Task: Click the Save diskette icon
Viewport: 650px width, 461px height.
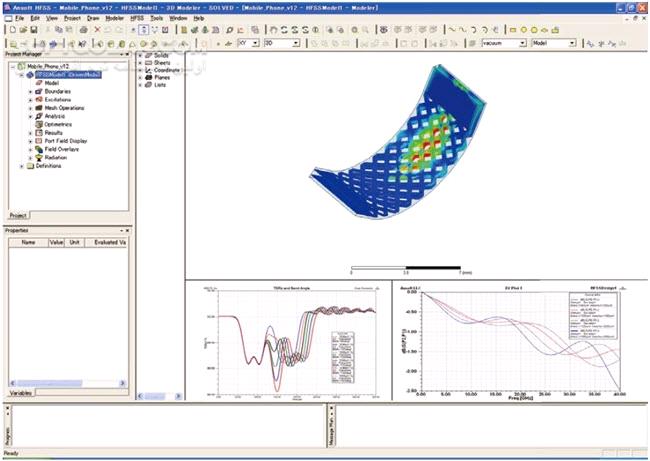Action: 34,30
